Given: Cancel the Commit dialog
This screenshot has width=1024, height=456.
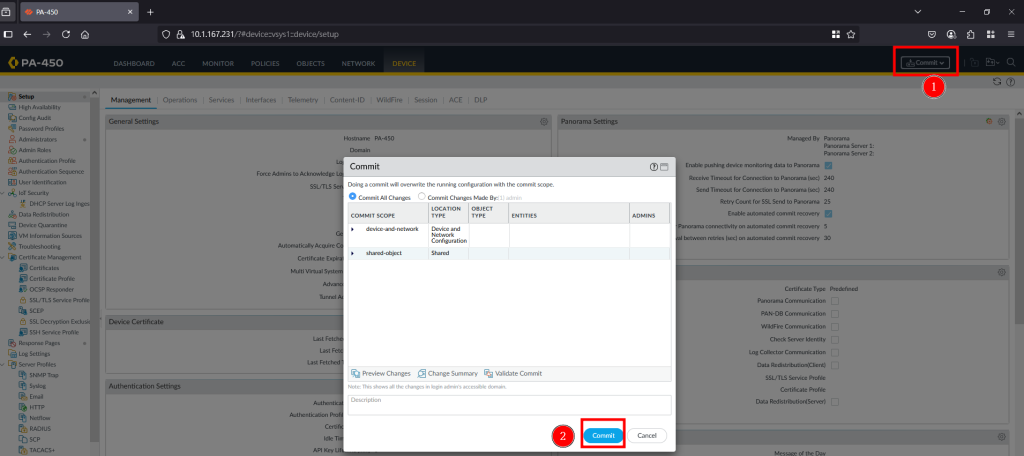Looking at the screenshot, I should [x=647, y=435].
